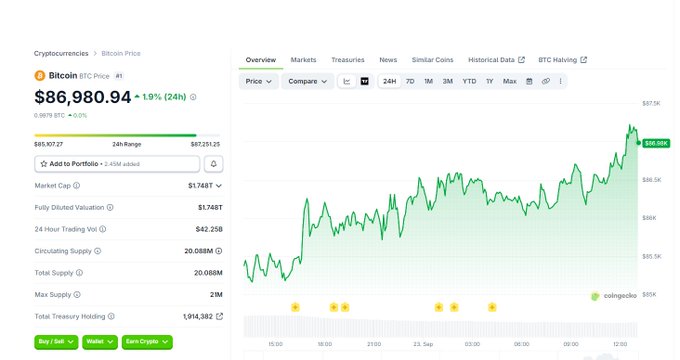The height and width of the screenshot is (360, 680).
Task: Expand the Market Cap $1.748T chevron
Action: click(x=219, y=186)
